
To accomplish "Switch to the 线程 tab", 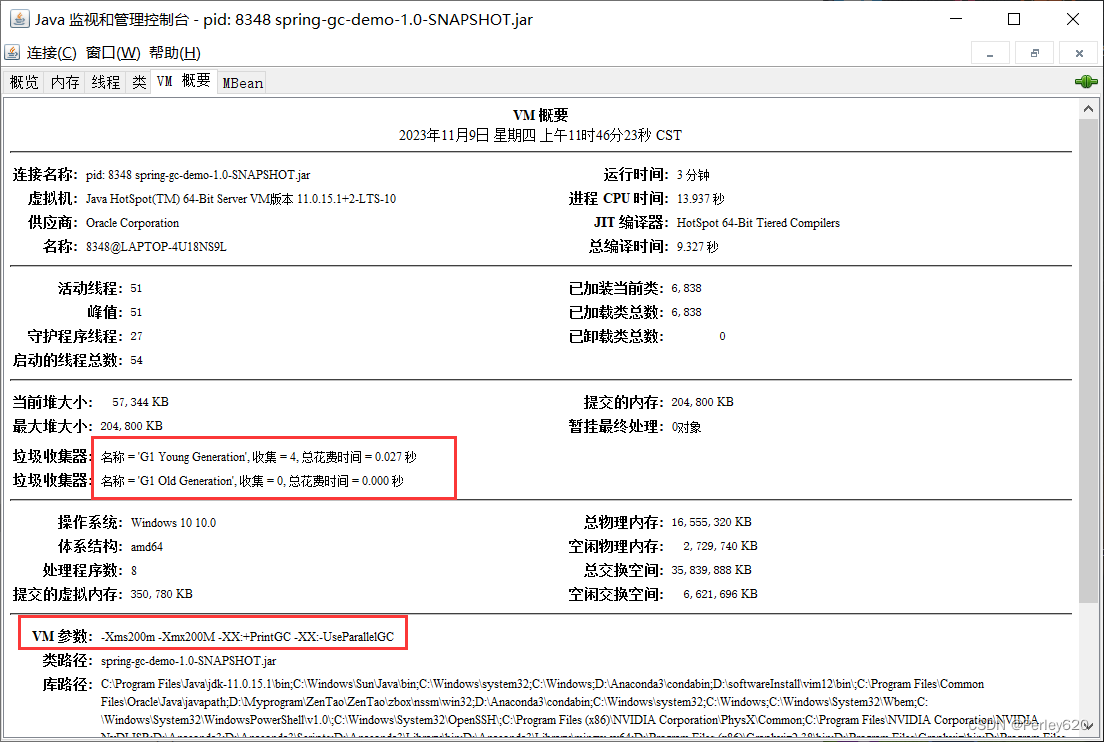I will (106, 82).
